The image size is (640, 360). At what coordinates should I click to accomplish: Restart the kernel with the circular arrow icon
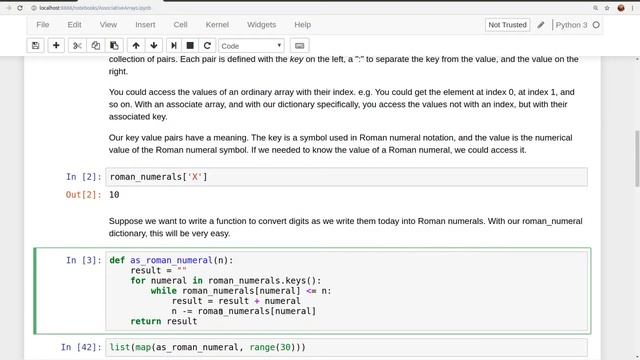(207, 46)
